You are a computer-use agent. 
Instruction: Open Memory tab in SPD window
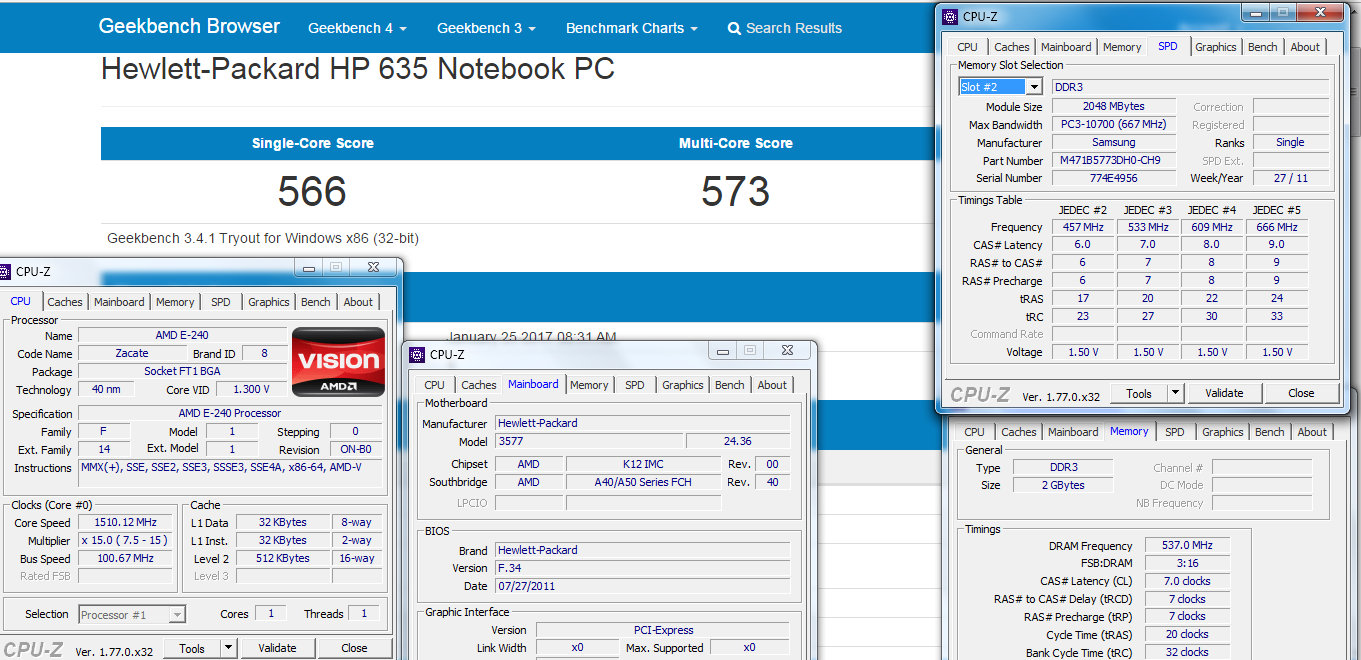click(1122, 47)
